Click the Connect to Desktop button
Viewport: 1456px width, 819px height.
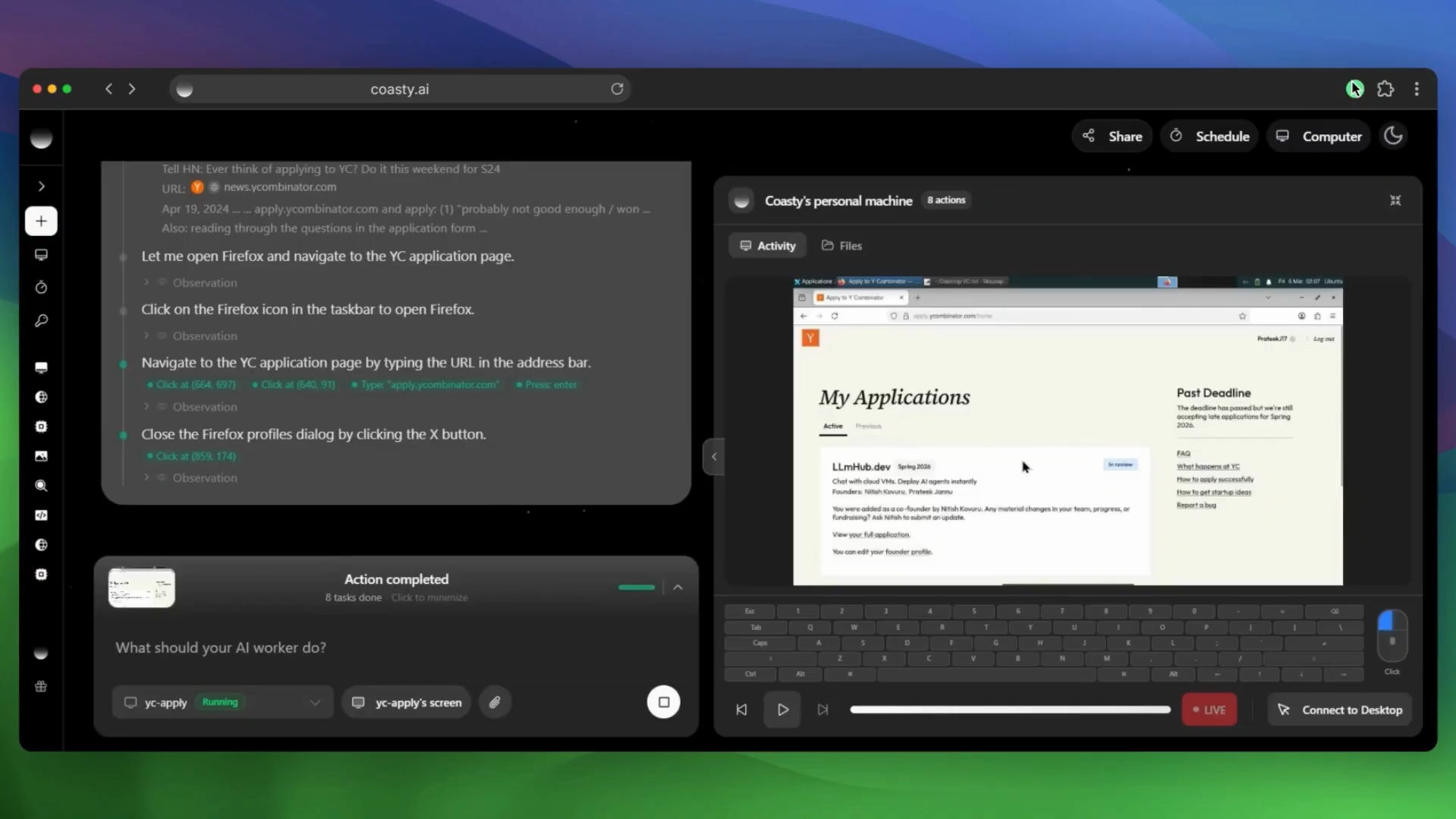[x=1339, y=709]
